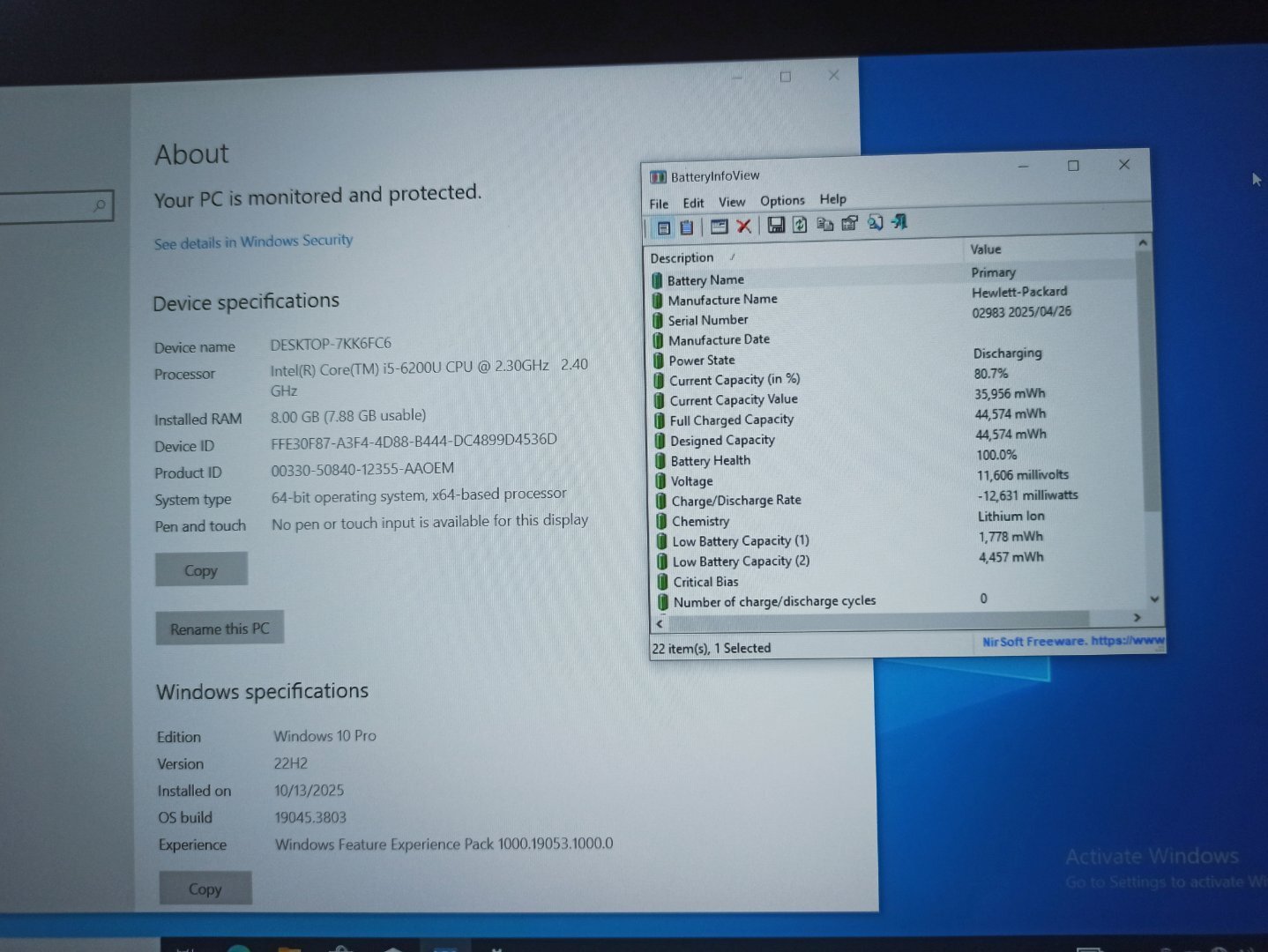Open the View menu in BatteryInfoView
The height and width of the screenshot is (952, 1268).
[732, 202]
